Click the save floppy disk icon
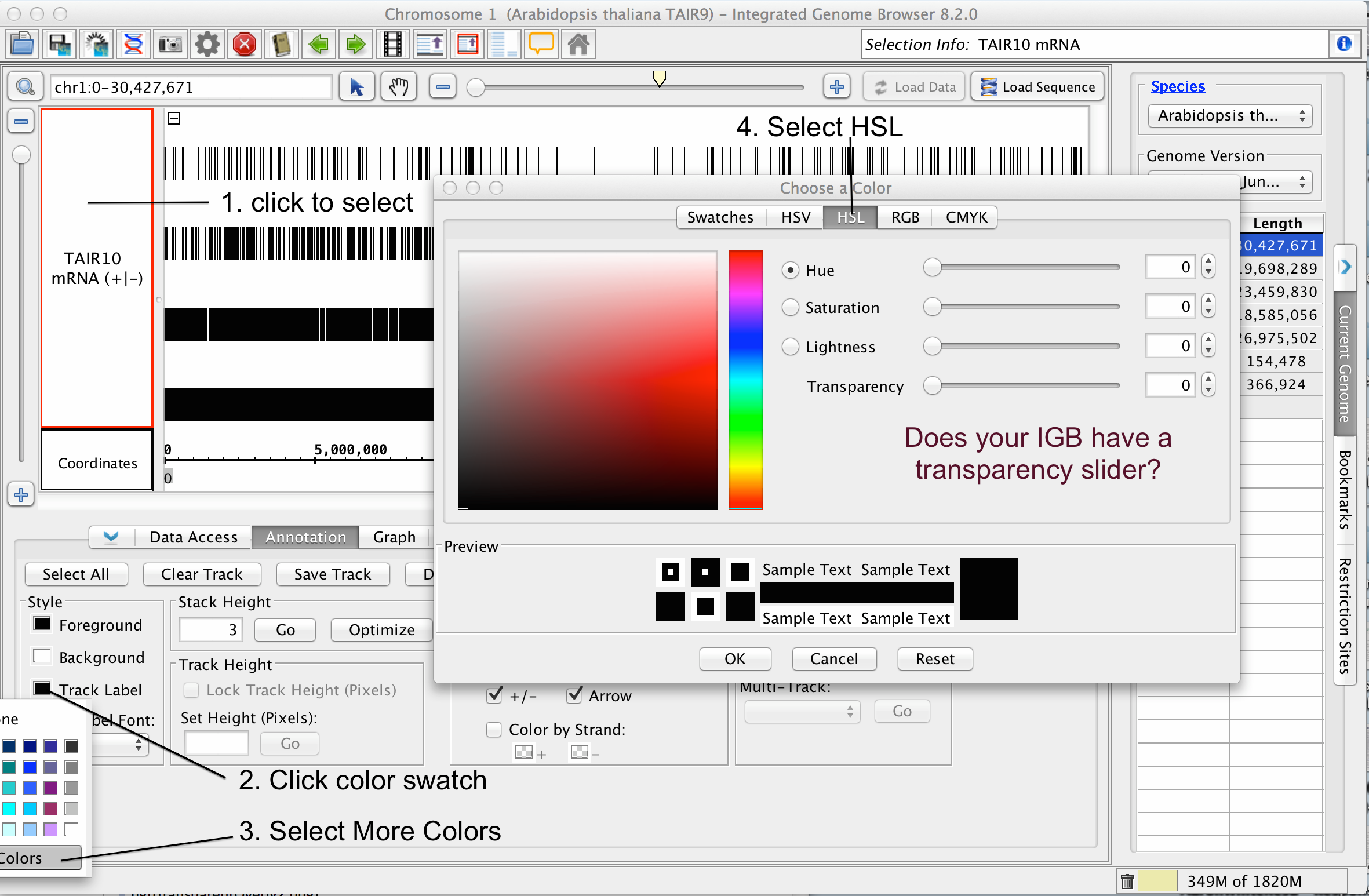The width and height of the screenshot is (1369, 896). (x=59, y=44)
